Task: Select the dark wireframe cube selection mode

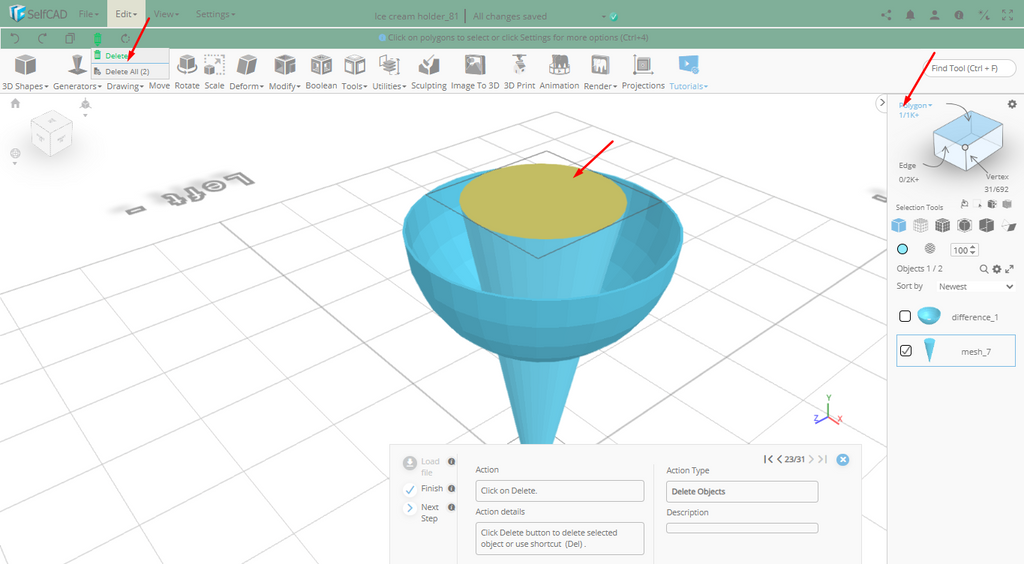Action: pos(942,225)
